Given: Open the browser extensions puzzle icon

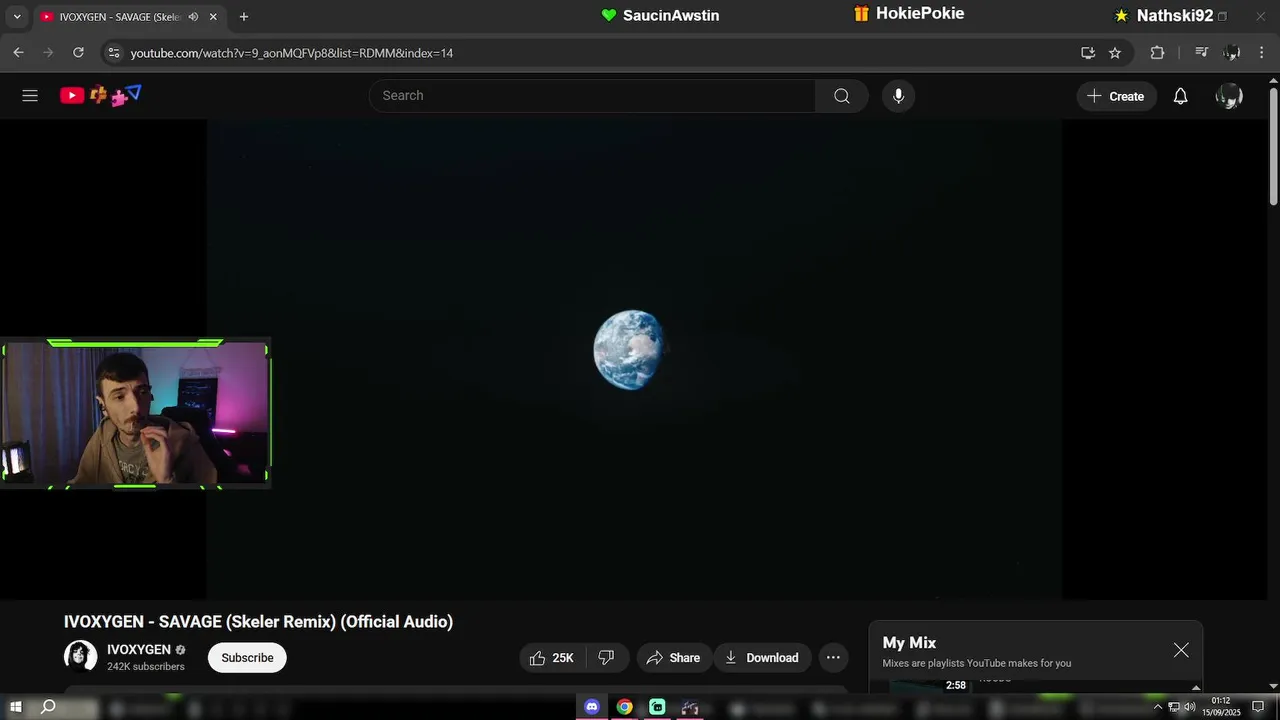Looking at the screenshot, I should tap(1157, 53).
